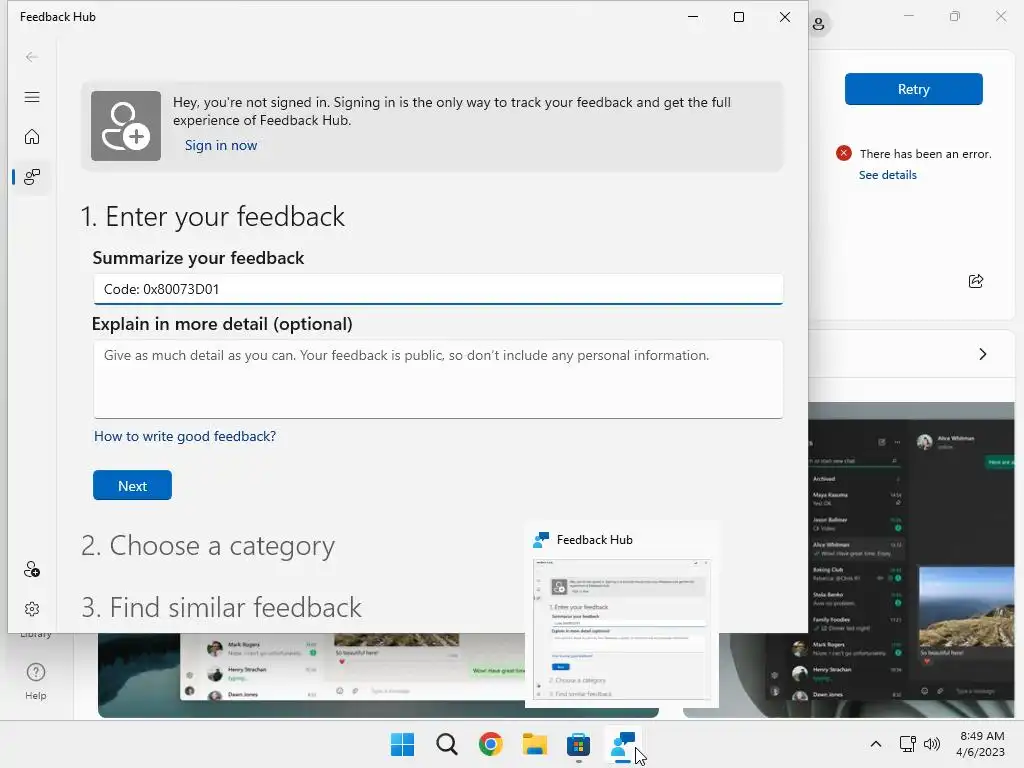Open the clock and date flyout
1024x768 pixels.
point(980,744)
